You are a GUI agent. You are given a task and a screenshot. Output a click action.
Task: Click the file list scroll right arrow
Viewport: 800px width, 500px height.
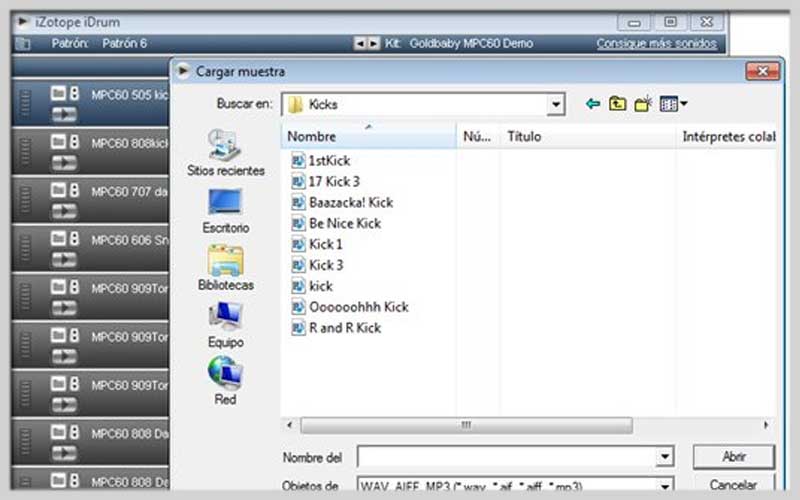click(x=766, y=425)
